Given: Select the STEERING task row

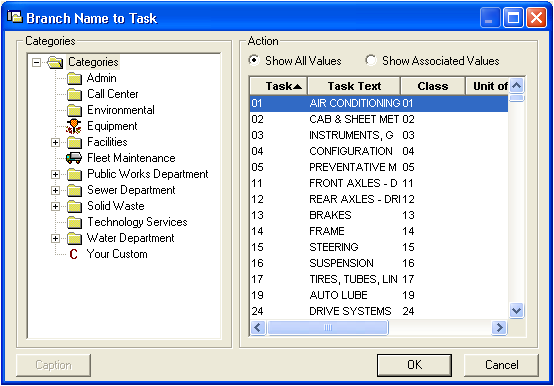Looking at the screenshot, I should 379,247.
